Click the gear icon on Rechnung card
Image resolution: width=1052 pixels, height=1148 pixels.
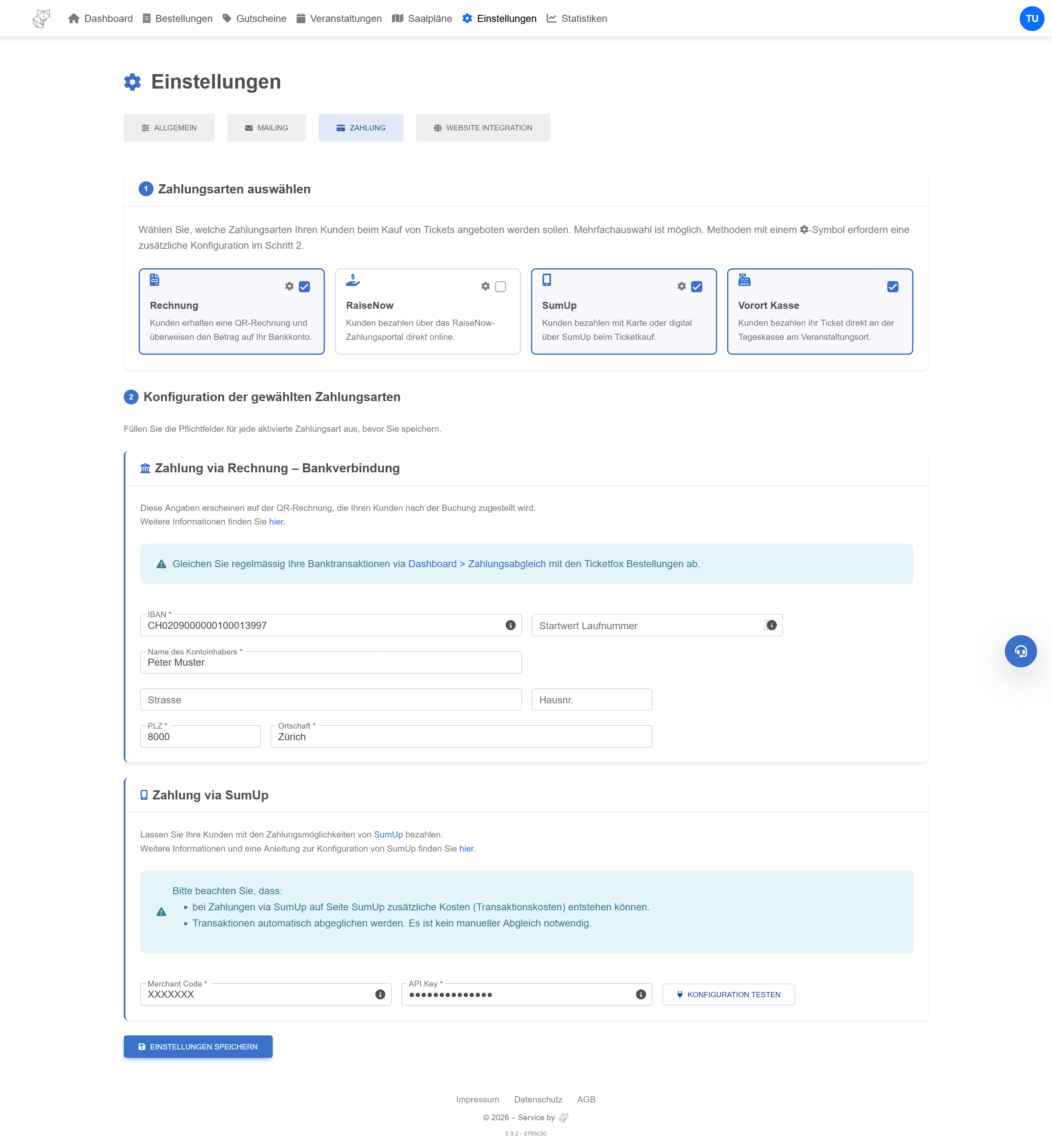[x=289, y=286]
